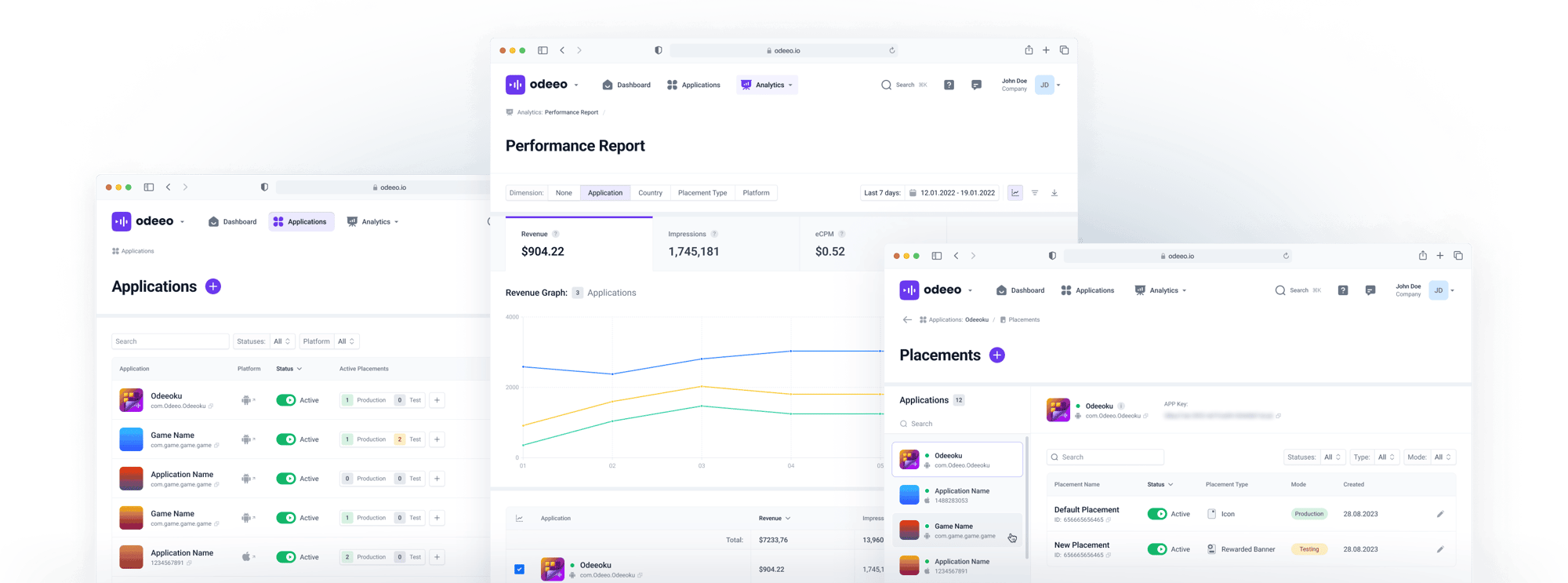Click back button in Applications window browser
This screenshot has height=583, width=1568.
pos(169,188)
